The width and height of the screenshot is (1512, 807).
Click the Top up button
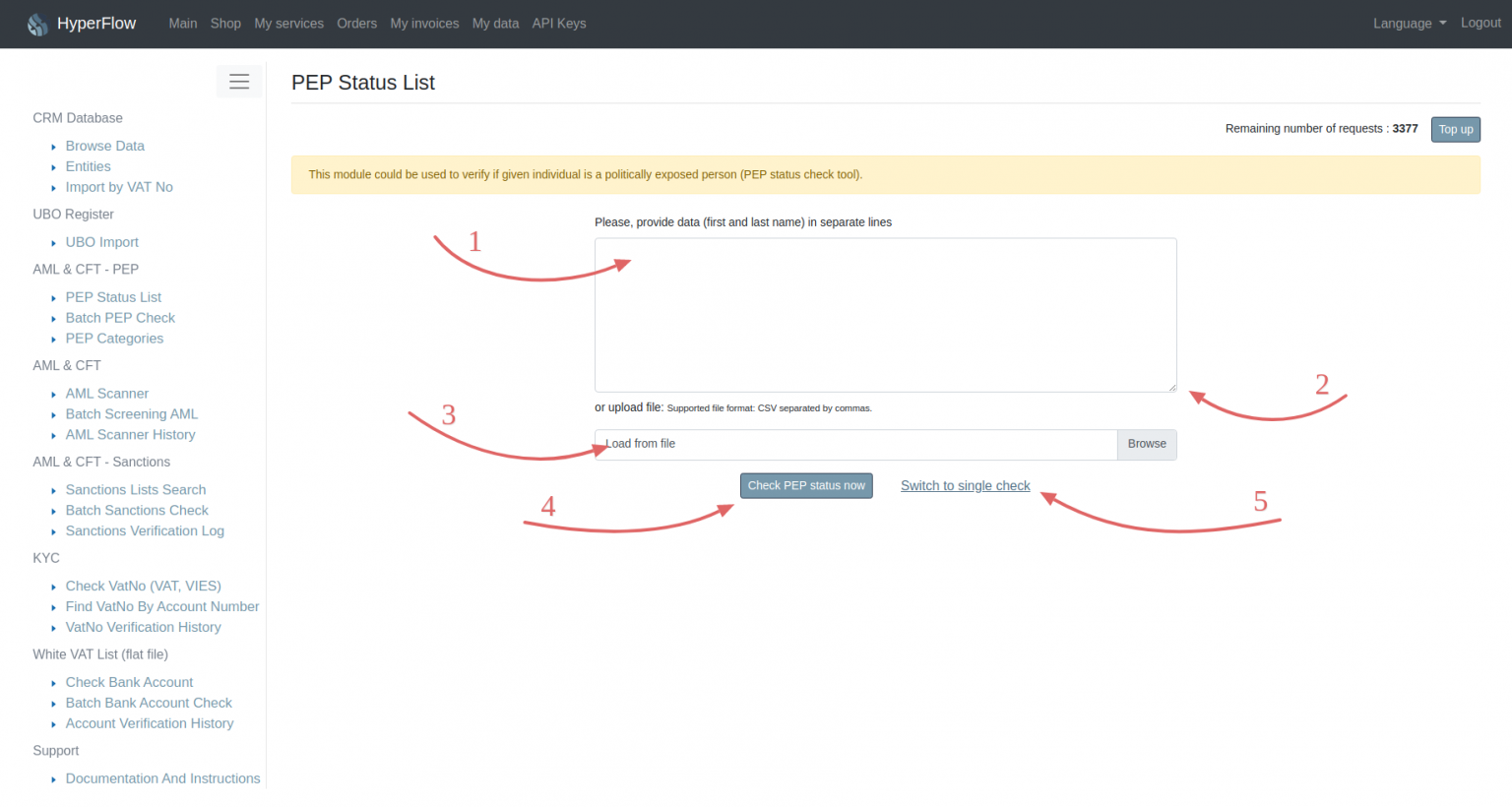1455,129
